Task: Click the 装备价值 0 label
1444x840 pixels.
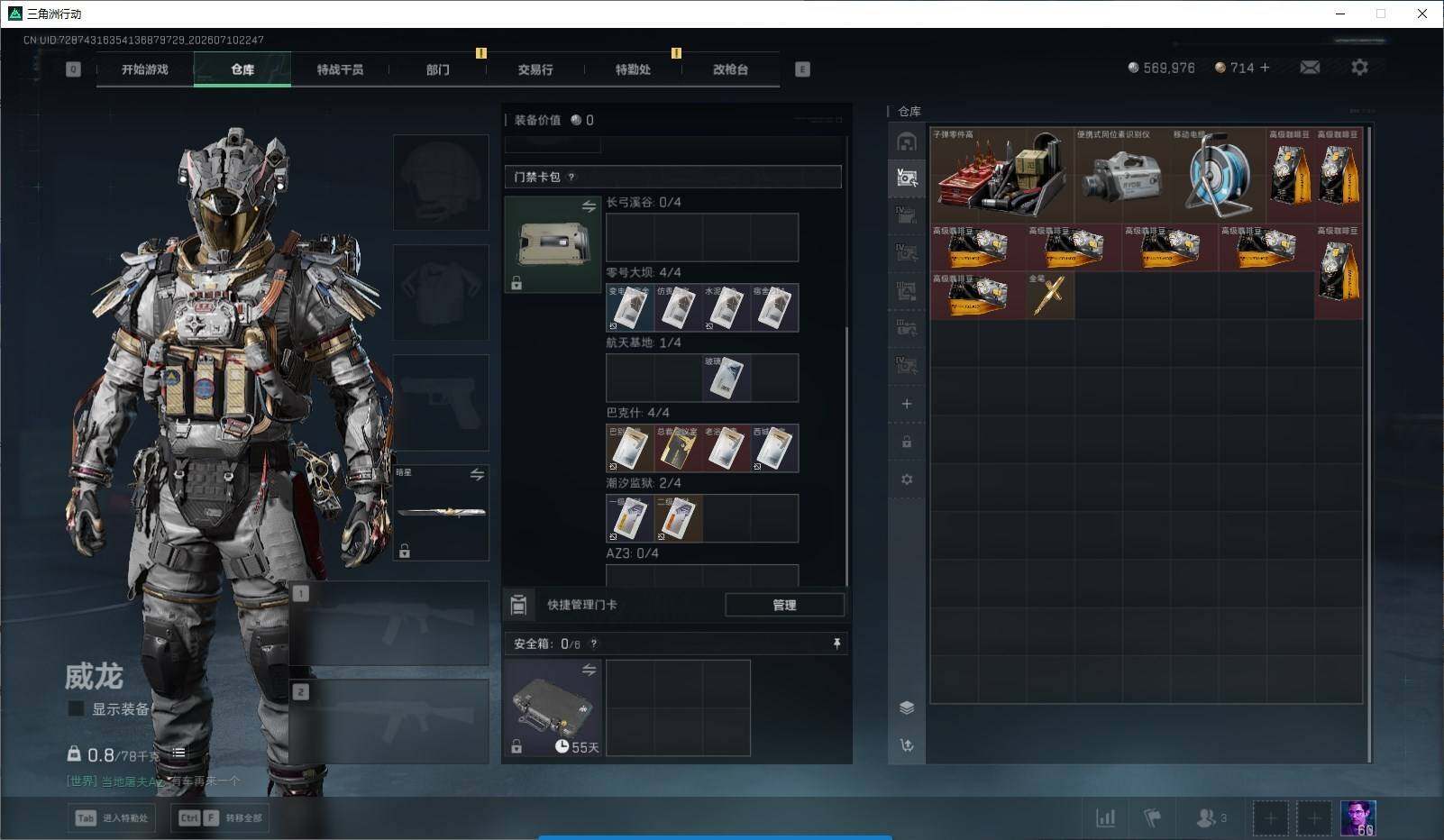Action: pos(553,120)
